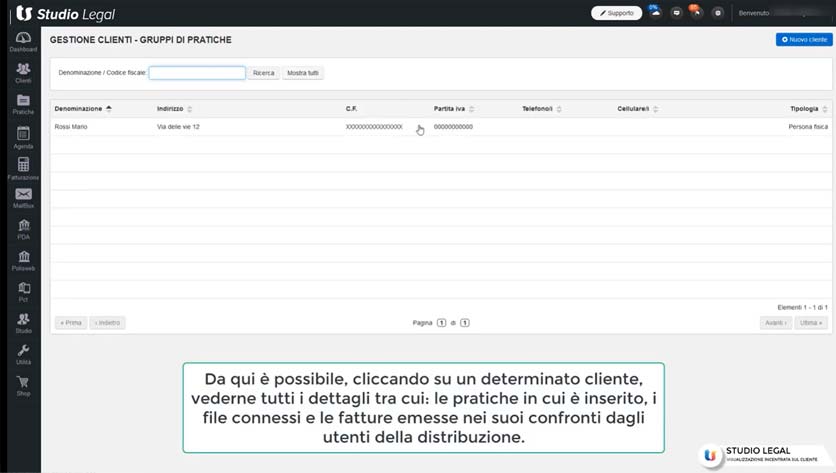836x473 pixels.
Task: Sort by Indirizzo column
Action: tap(174, 109)
